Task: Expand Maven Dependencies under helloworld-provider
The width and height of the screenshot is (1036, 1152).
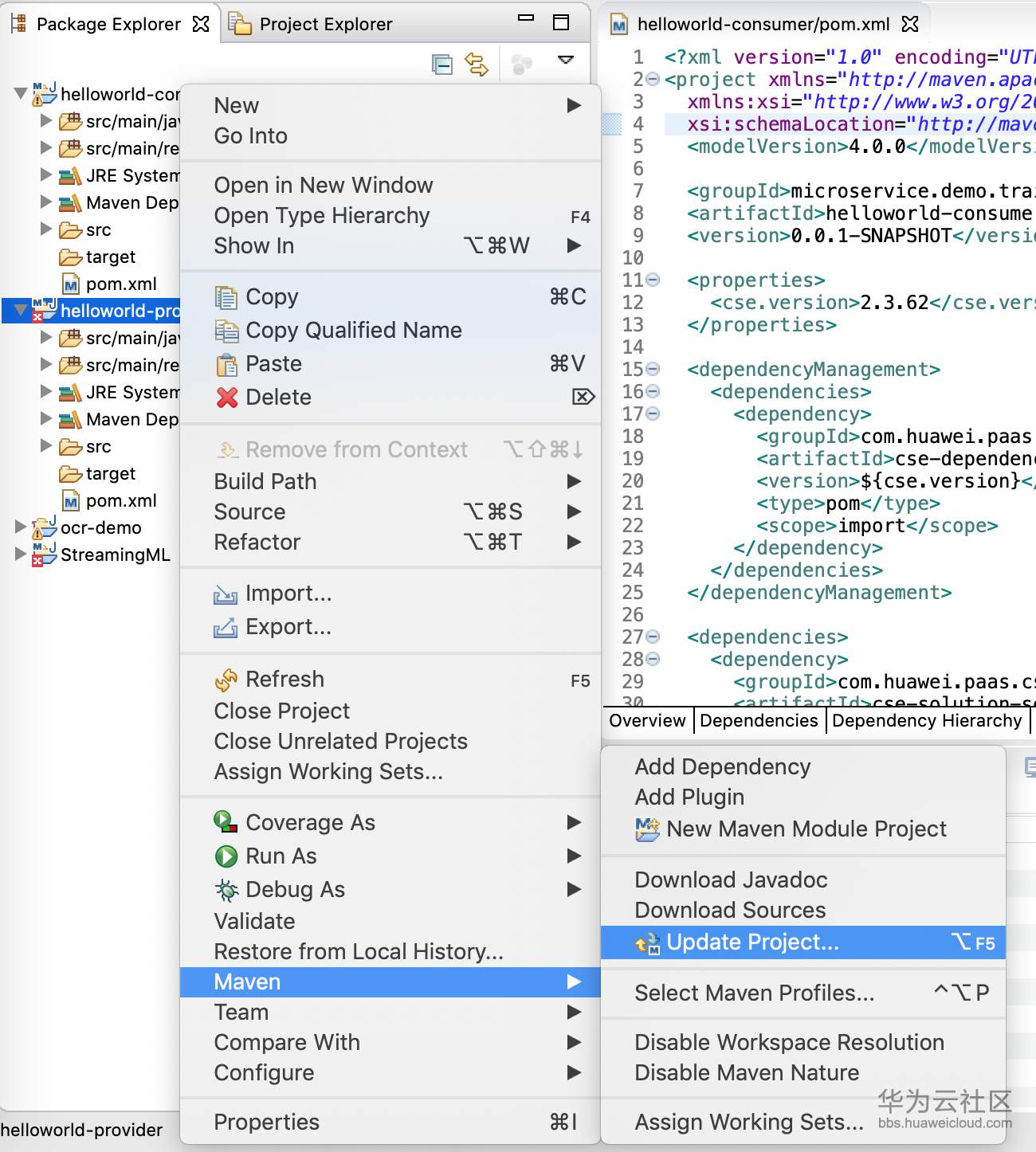Action: [46, 418]
